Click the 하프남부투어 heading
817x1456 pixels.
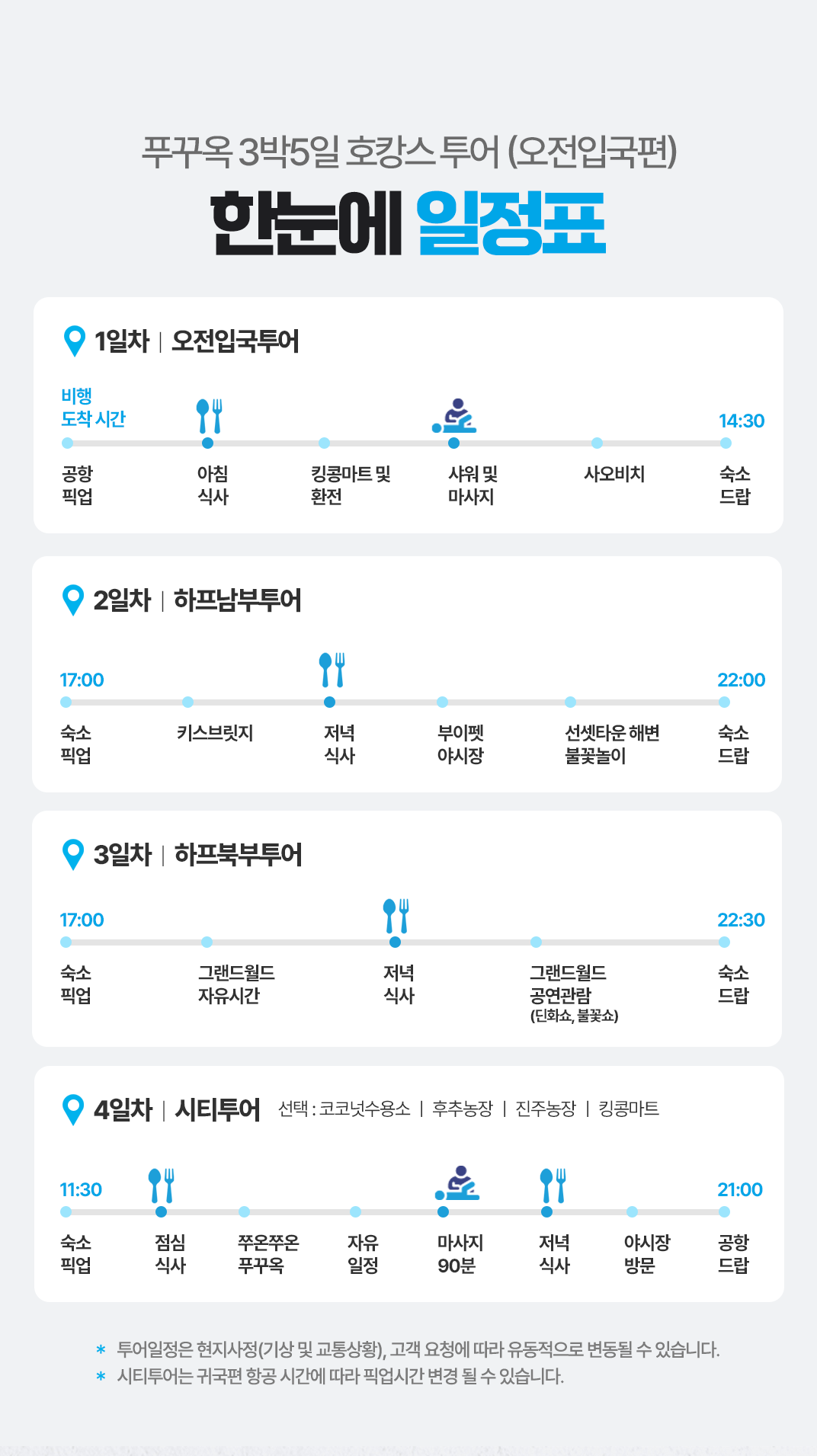click(x=238, y=600)
